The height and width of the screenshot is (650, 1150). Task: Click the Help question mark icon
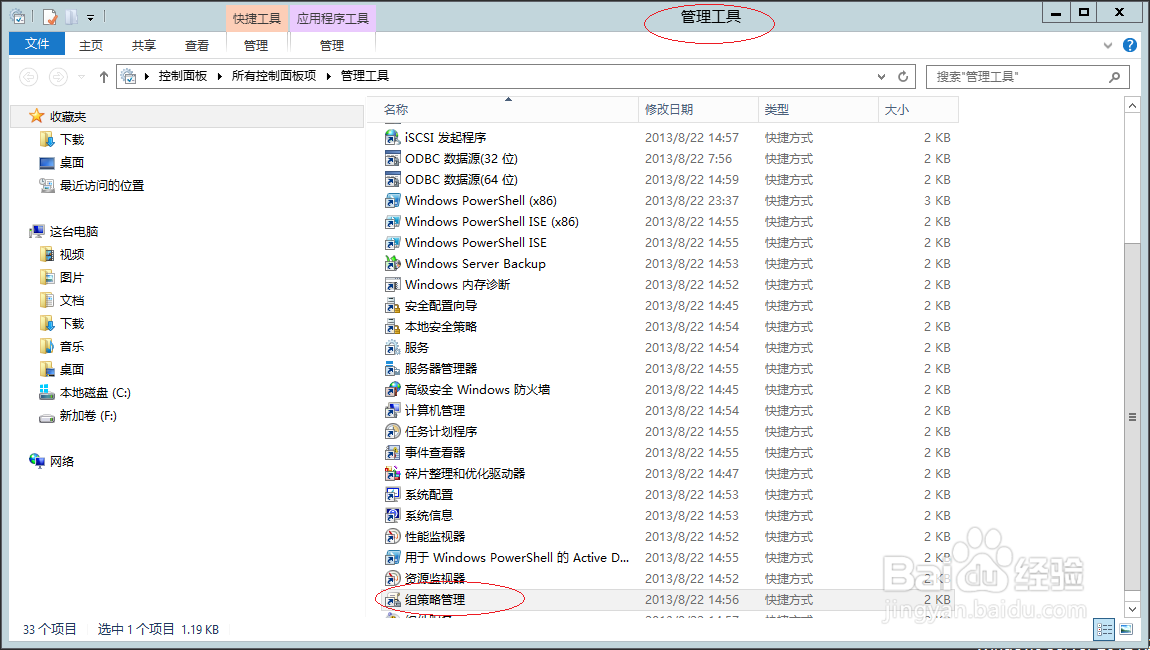click(1130, 44)
